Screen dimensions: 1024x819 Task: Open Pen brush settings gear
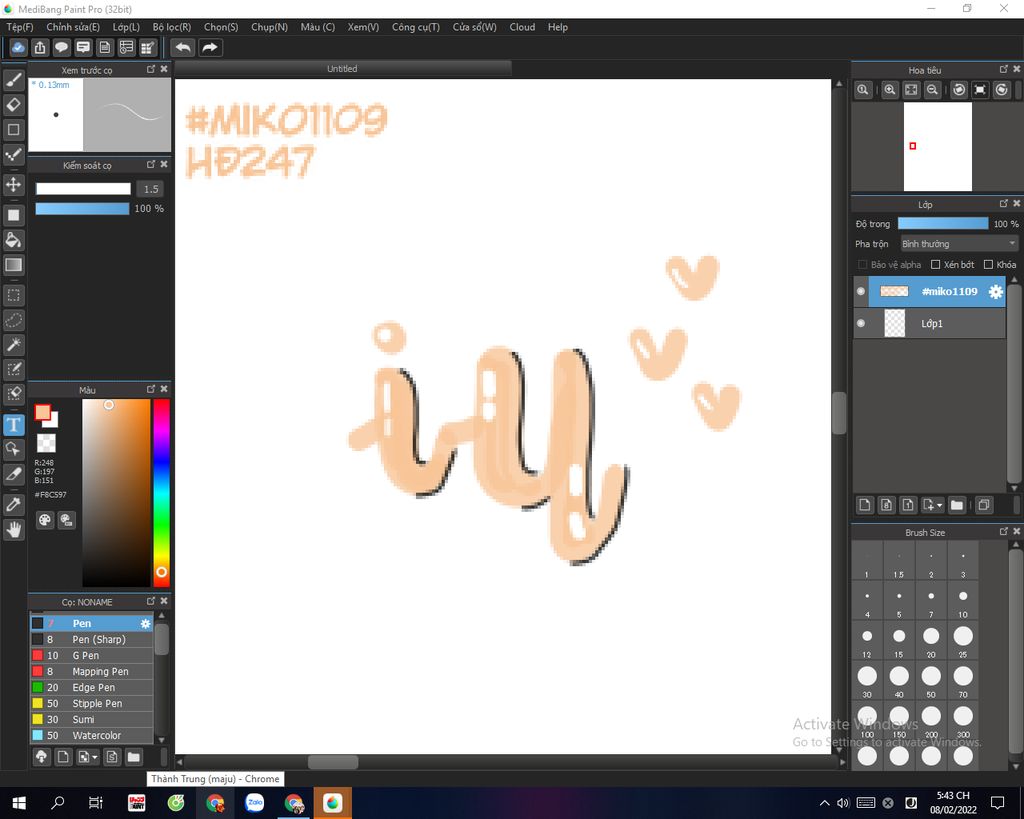[146, 624]
